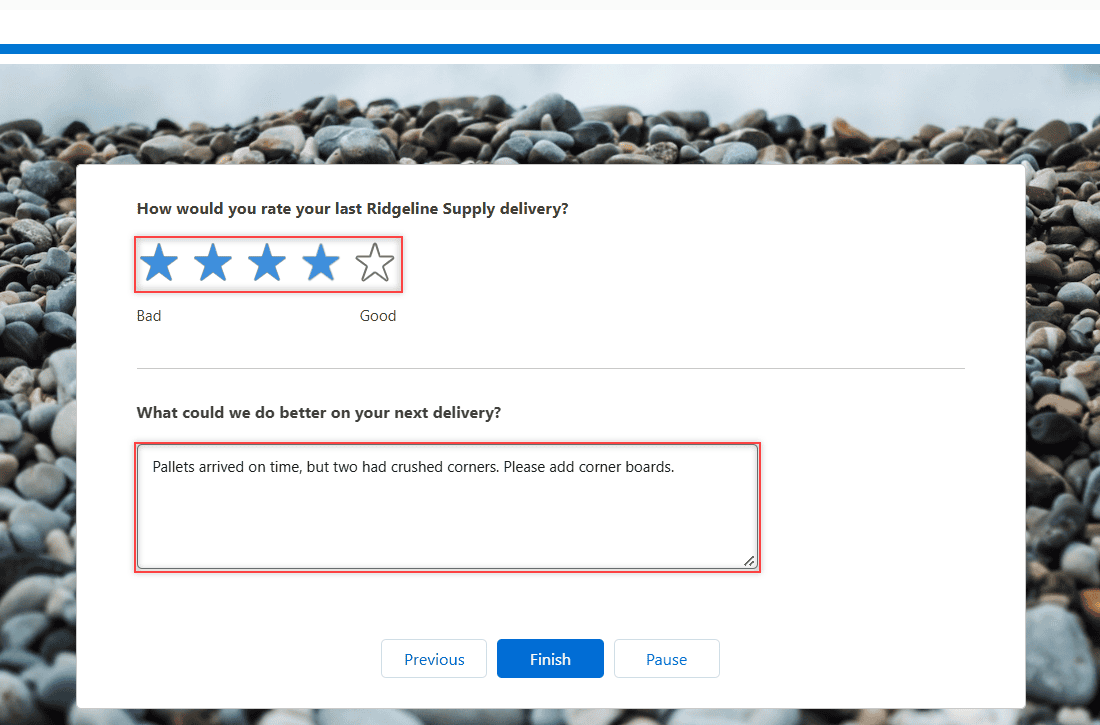Click the 'Bad' rating label
This screenshot has height=725, width=1100.
coord(149,316)
